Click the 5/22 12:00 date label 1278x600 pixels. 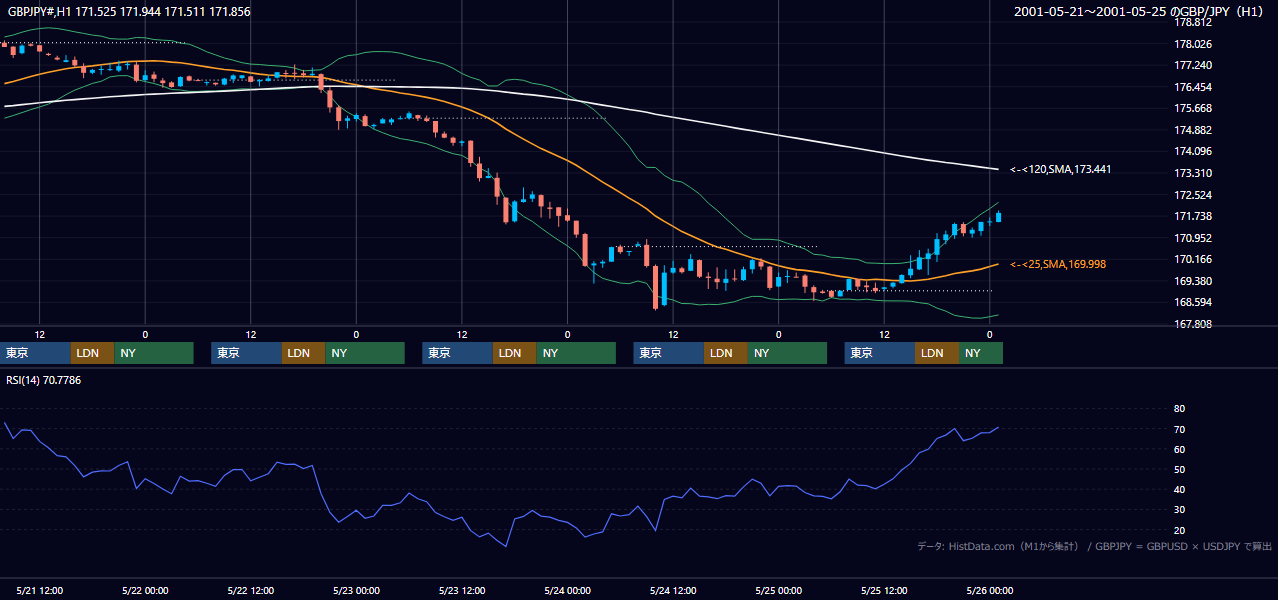pos(251,590)
